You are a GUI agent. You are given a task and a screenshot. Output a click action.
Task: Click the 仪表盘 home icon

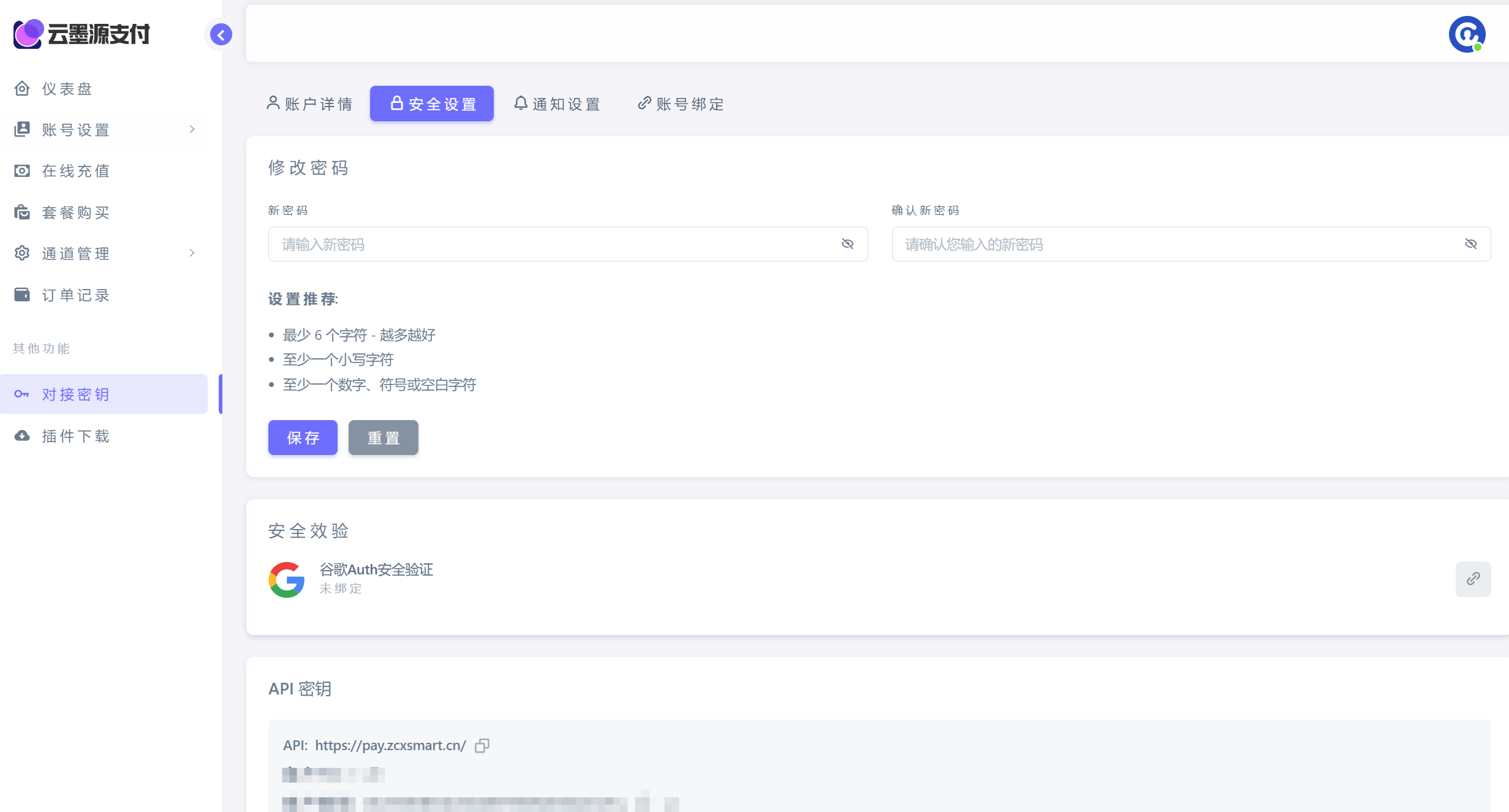22,89
